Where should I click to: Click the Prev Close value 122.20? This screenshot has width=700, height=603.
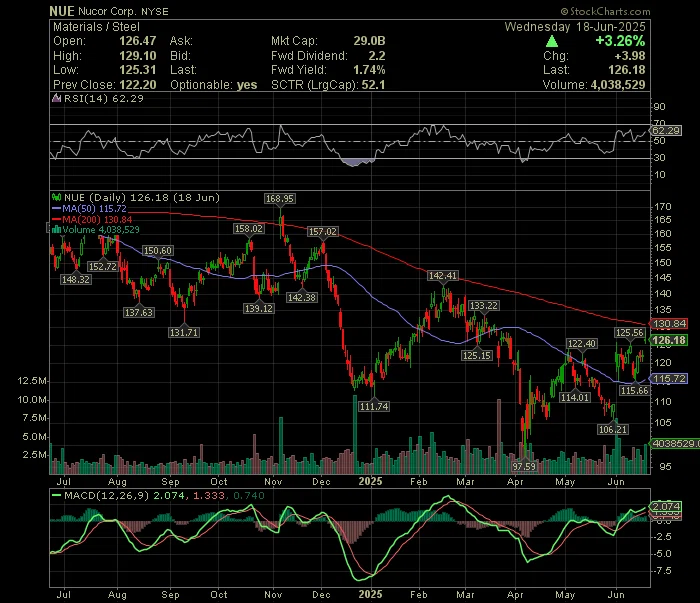[x=138, y=85]
